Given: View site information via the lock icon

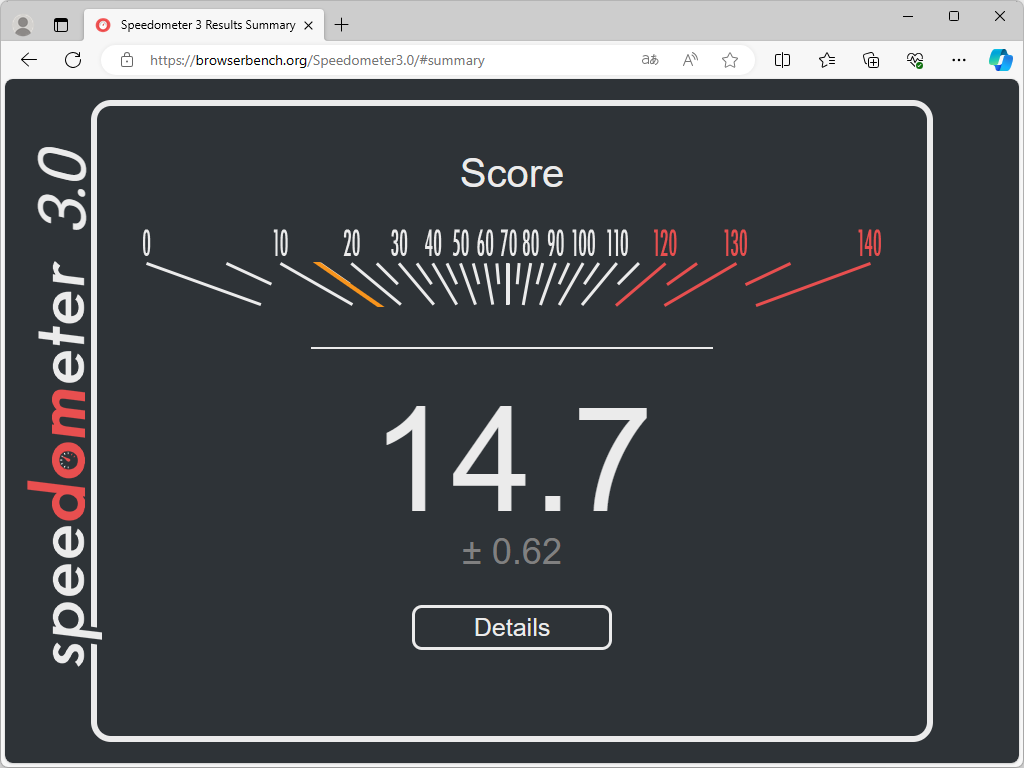Looking at the screenshot, I should click(x=126, y=60).
